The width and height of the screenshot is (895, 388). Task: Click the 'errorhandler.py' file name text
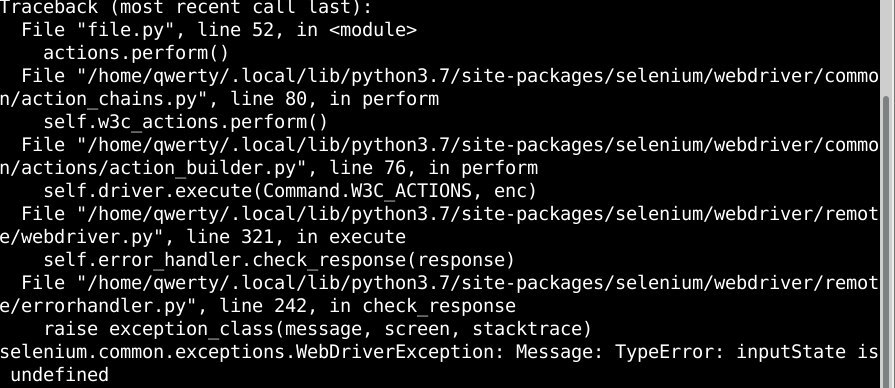pos(104,306)
